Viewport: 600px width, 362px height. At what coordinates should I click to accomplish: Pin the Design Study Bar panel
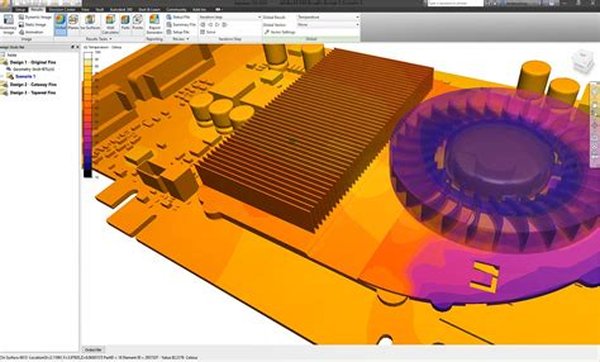tap(72, 47)
